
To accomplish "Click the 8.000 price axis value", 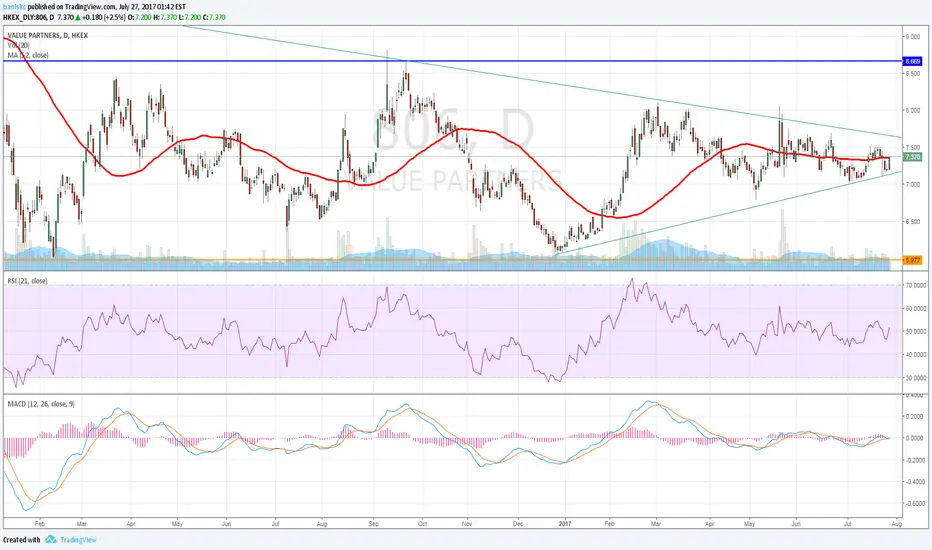I will pyautogui.click(x=912, y=111).
